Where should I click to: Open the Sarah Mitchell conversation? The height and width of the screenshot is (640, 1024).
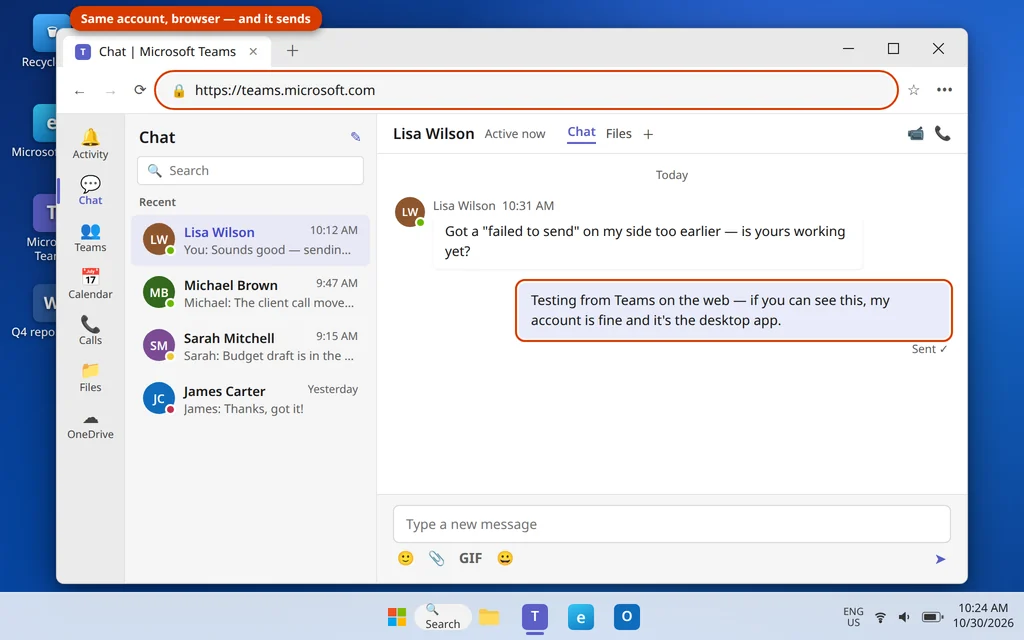click(250, 346)
